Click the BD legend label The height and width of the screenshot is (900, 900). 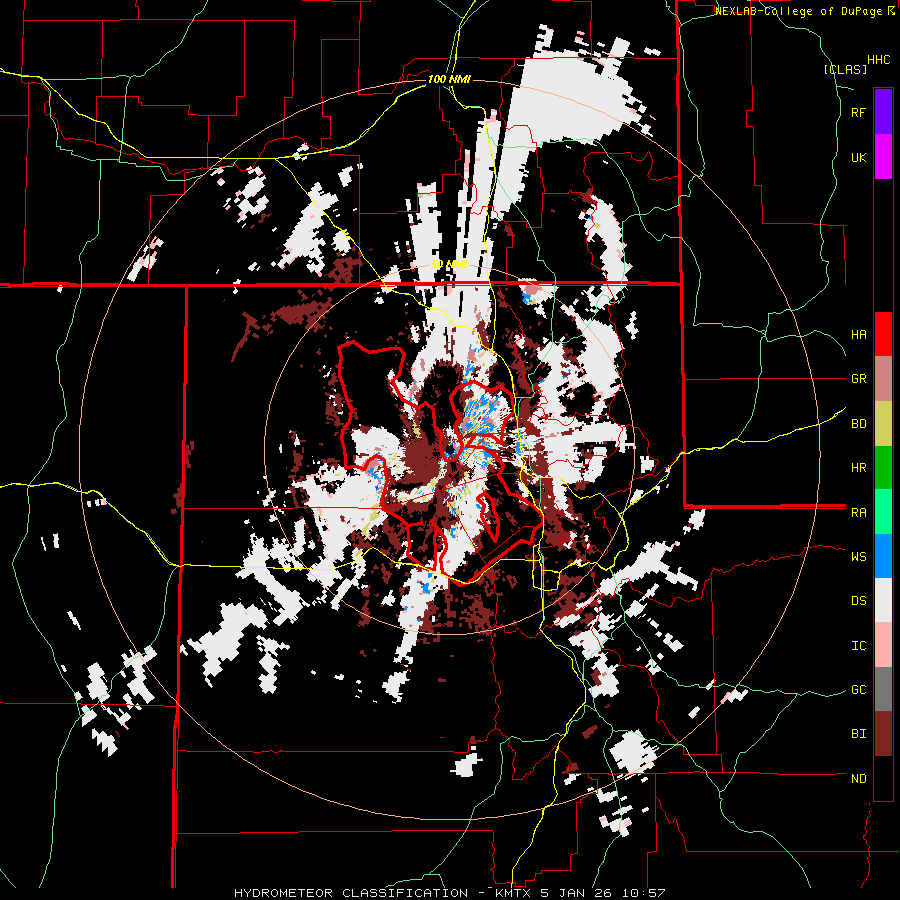click(858, 424)
